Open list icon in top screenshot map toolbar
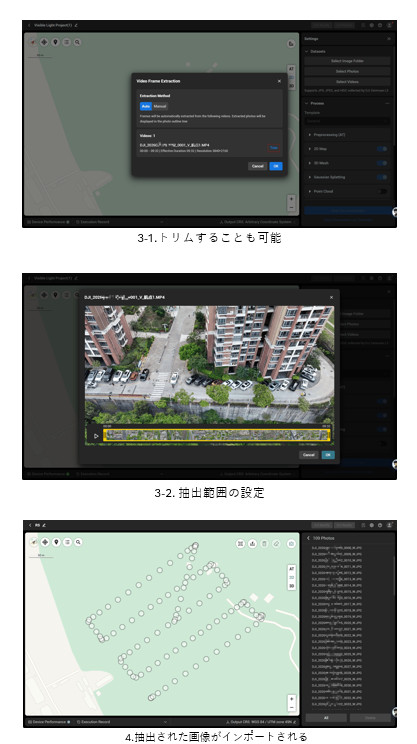Screen dimensions: 417x744 (66, 42)
